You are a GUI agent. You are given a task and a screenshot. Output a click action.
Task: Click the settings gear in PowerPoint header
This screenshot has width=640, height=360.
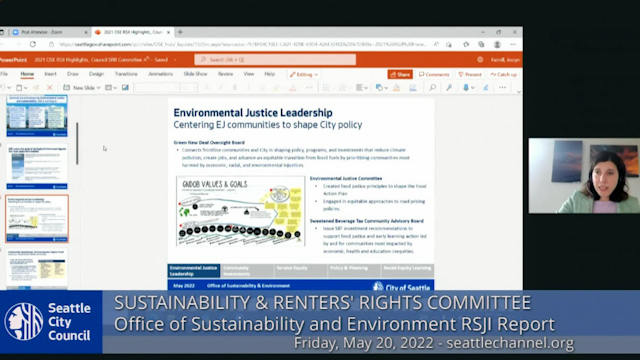click(480, 60)
